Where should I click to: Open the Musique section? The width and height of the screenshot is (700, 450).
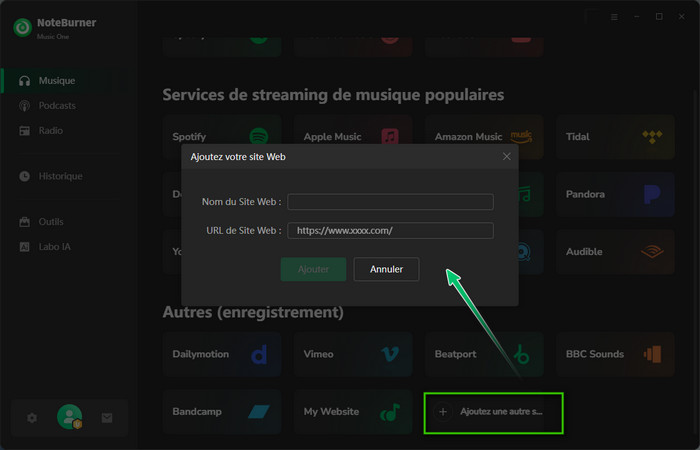tap(67, 81)
